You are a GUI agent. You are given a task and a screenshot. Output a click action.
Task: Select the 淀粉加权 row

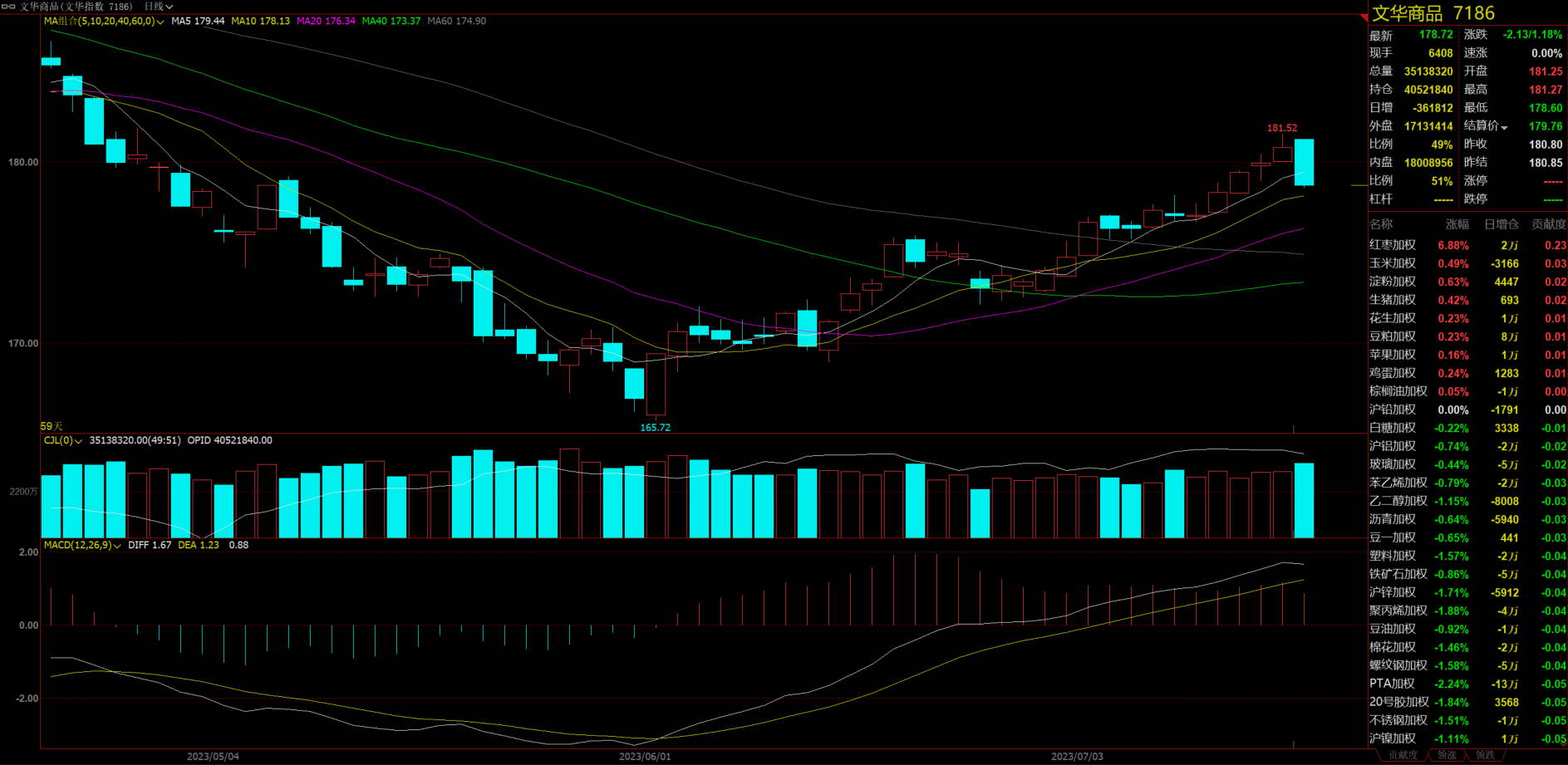(1467, 282)
